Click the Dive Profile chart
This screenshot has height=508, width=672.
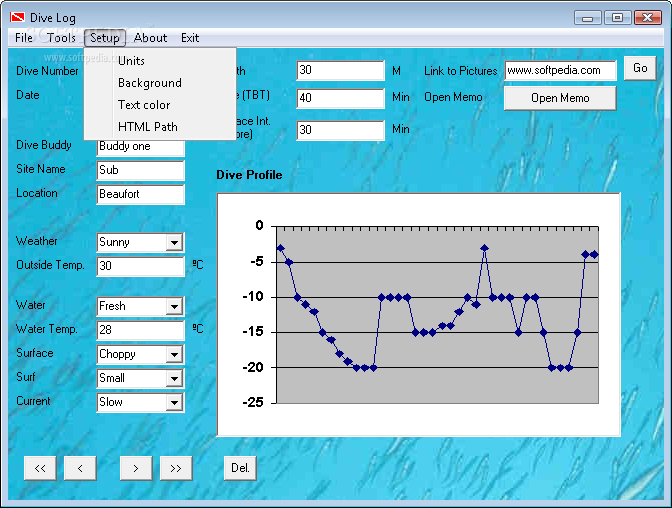[419, 315]
